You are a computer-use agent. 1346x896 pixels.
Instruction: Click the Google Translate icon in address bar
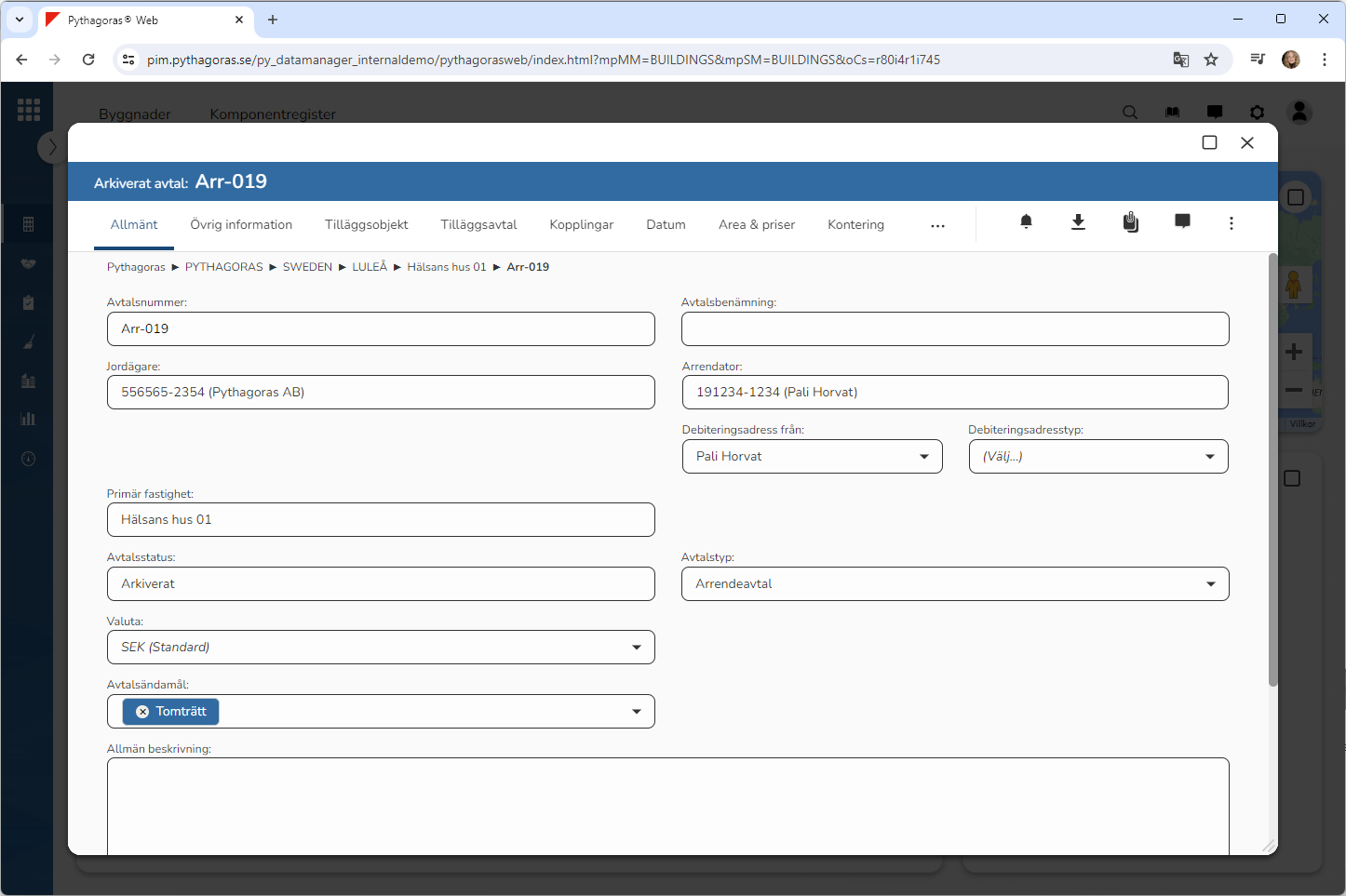(x=1180, y=60)
